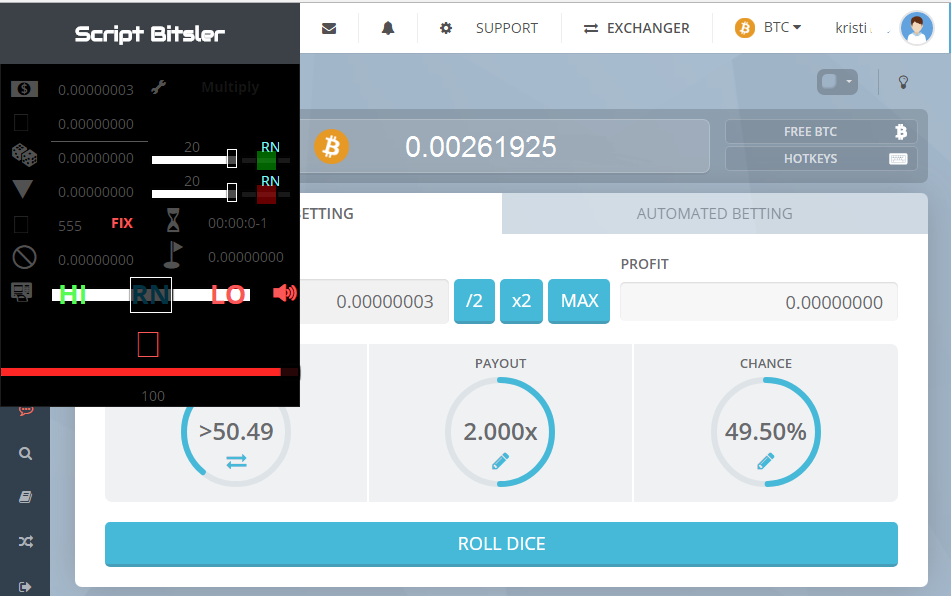Viewport: 951px width, 596px height.
Task: Open the SUPPORT page
Action: [x=506, y=28]
